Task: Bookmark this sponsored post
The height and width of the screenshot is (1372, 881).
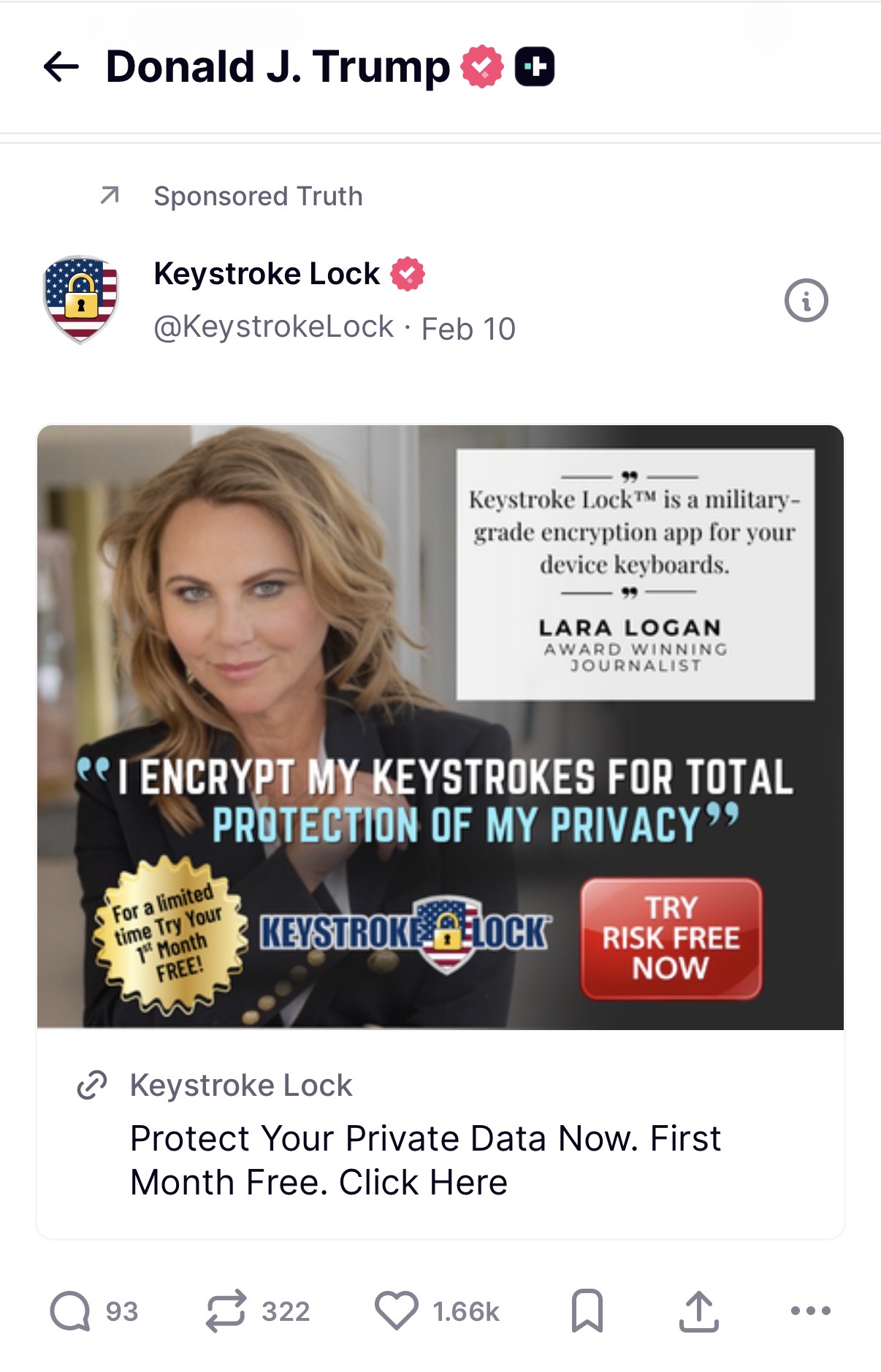Action: pos(587,1311)
